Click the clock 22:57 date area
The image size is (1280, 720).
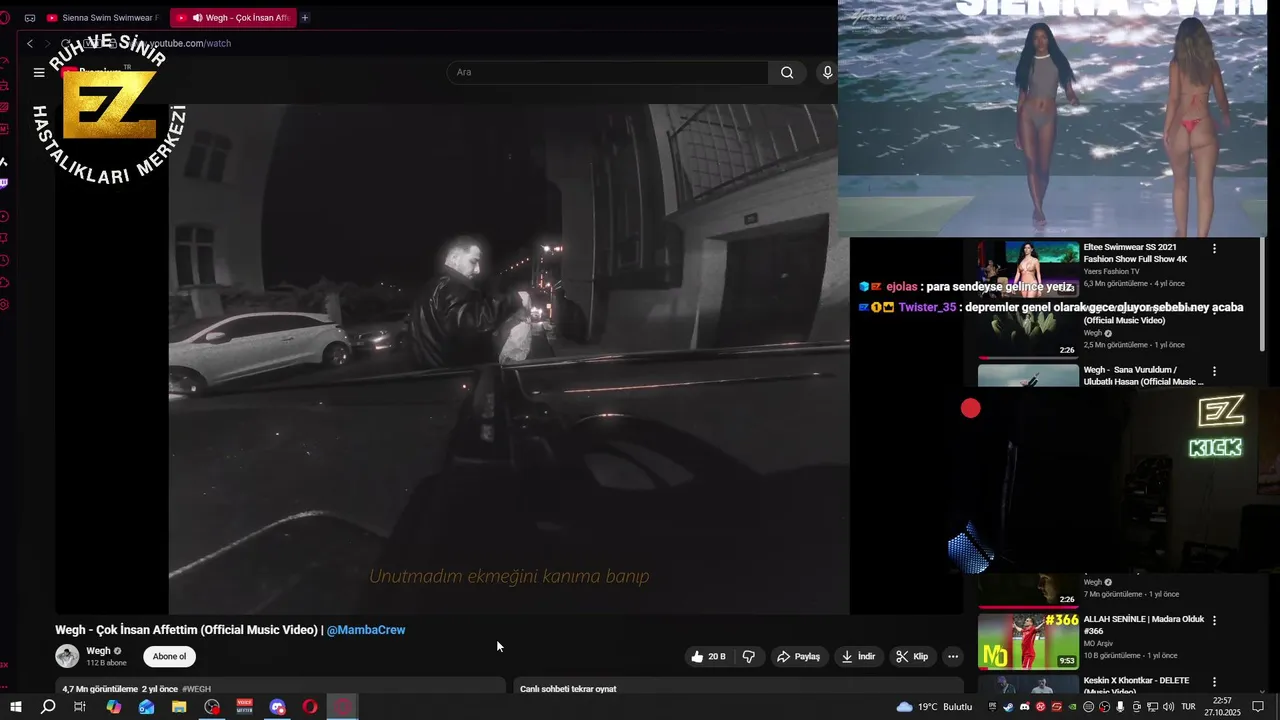click(x=1222, y=707)
